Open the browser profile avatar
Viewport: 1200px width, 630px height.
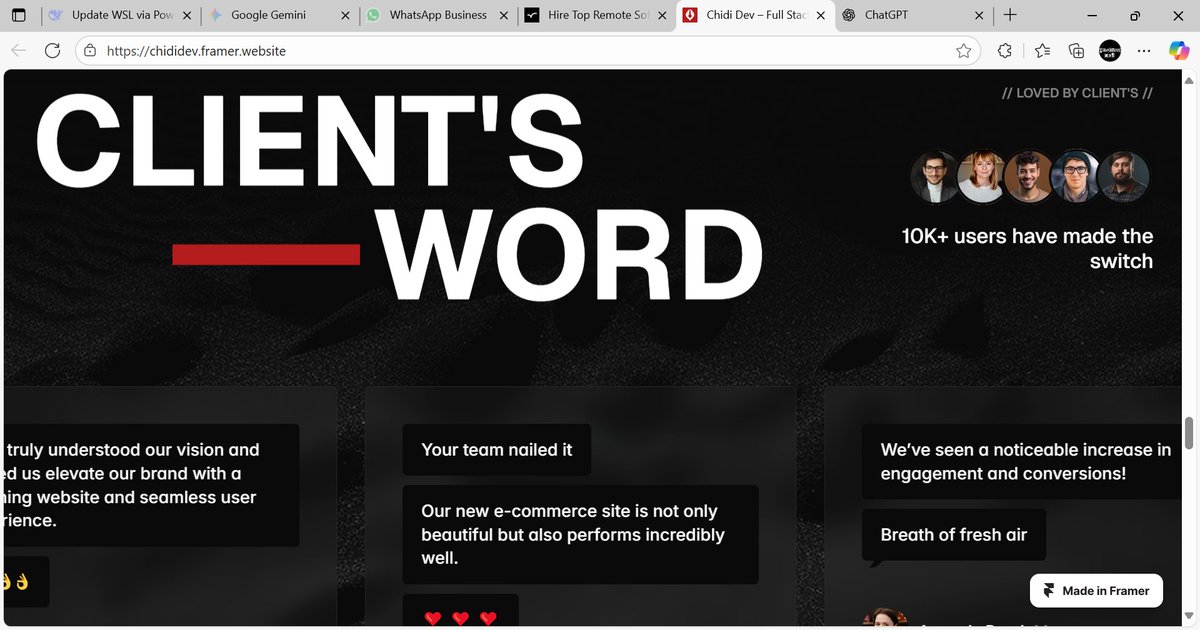point(1110,50)
